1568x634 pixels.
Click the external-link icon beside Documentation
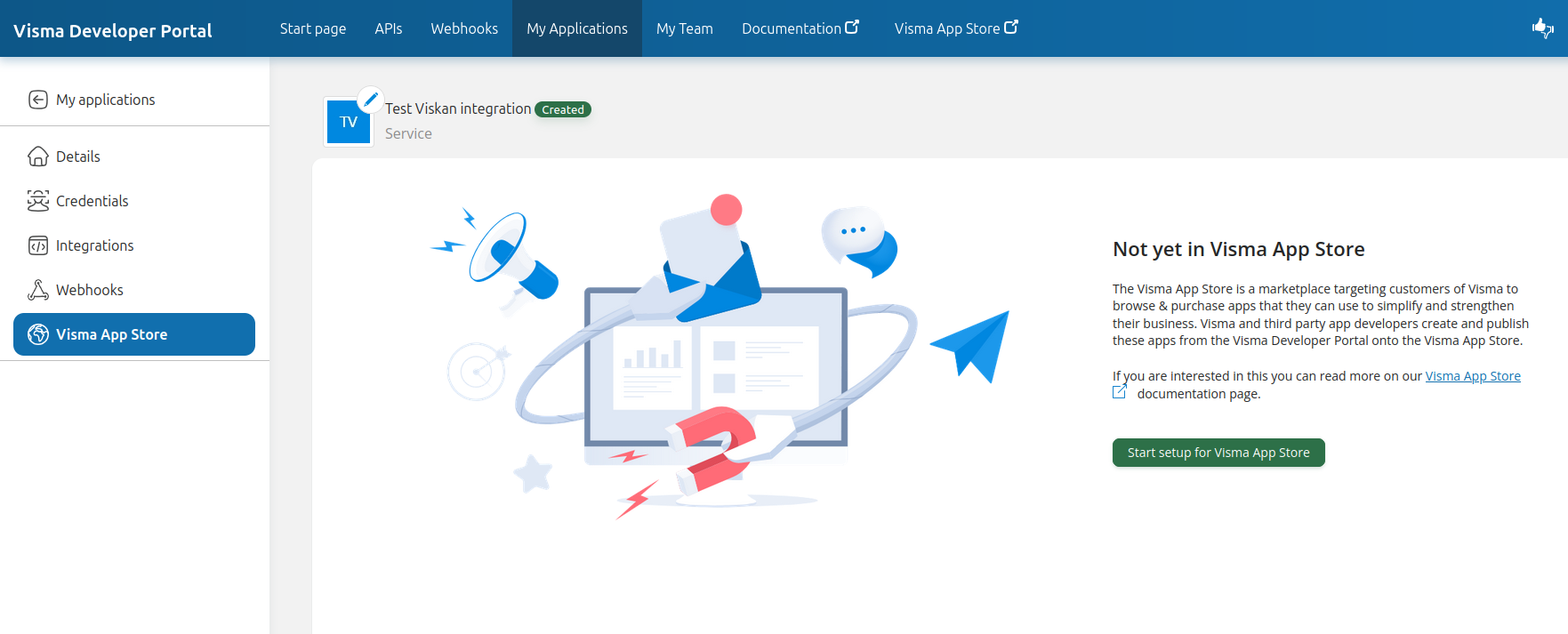click(x=852, y=27)
